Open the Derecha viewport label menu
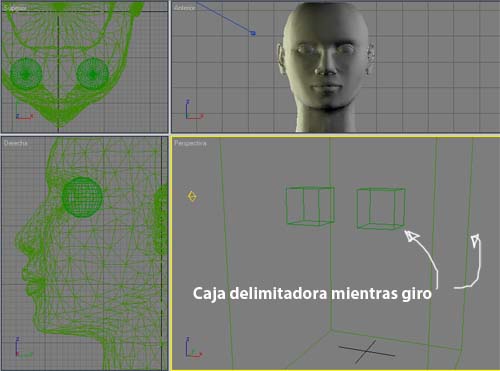Viewport: 500px width, 371px height. point(16,143)
